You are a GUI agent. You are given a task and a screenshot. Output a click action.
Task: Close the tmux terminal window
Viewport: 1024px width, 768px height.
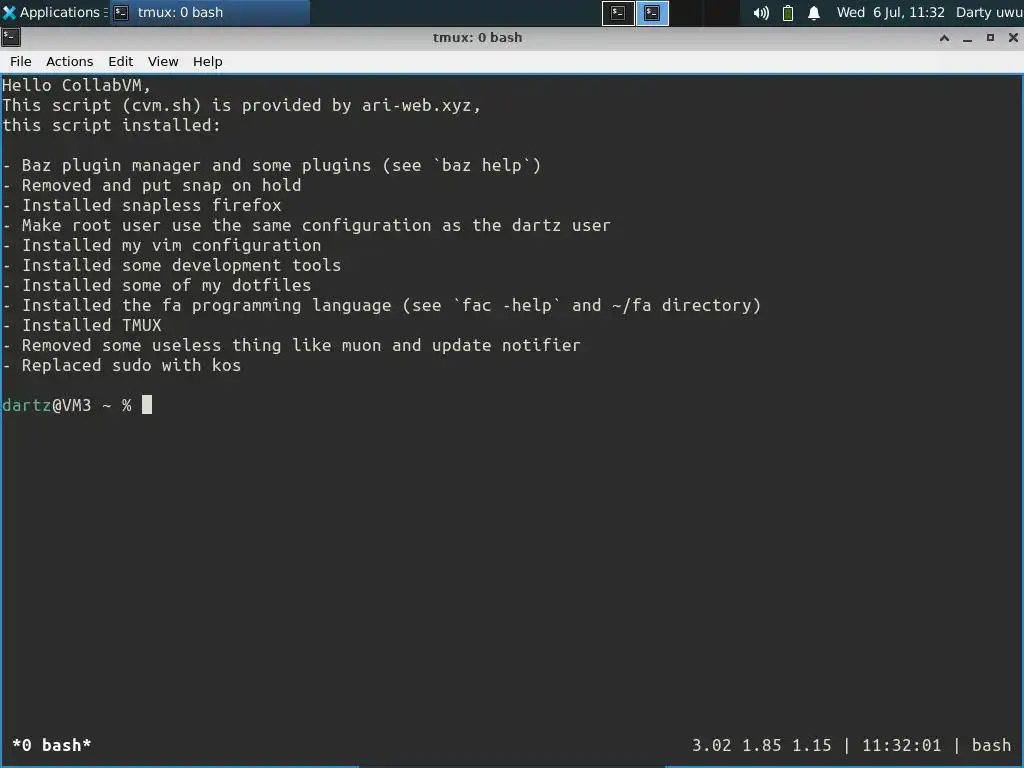click(1013, 38)
